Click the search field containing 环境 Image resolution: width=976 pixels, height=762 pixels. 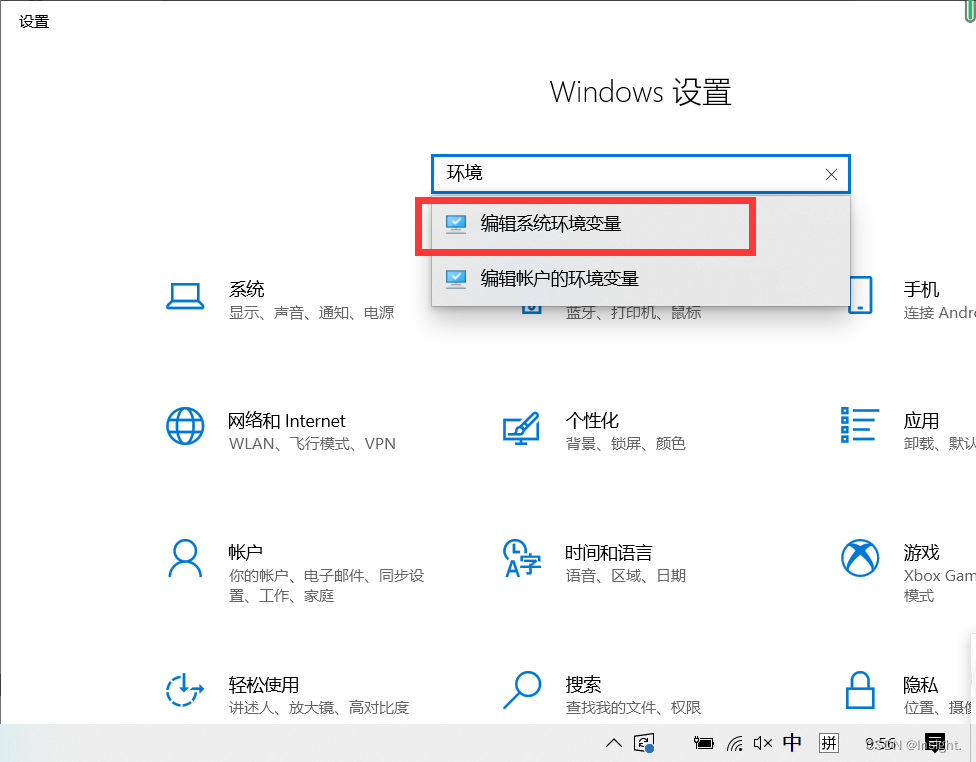(640, 174)
